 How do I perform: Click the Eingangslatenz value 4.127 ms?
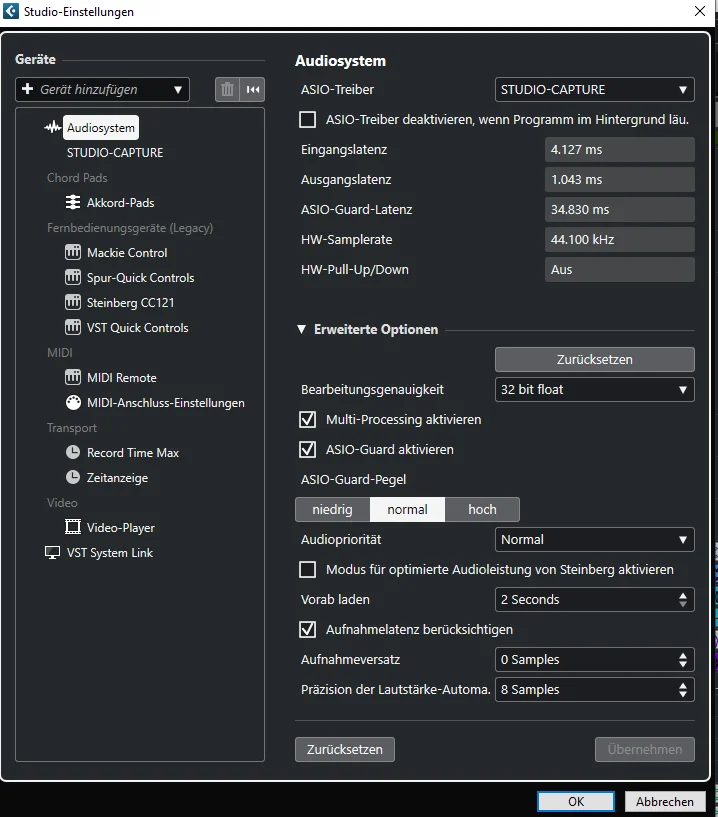620,150
